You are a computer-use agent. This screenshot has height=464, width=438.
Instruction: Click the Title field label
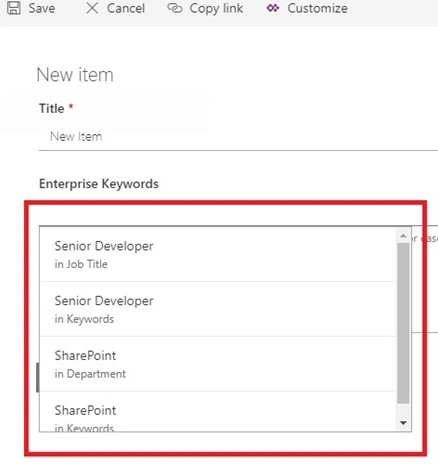[52, 109]
